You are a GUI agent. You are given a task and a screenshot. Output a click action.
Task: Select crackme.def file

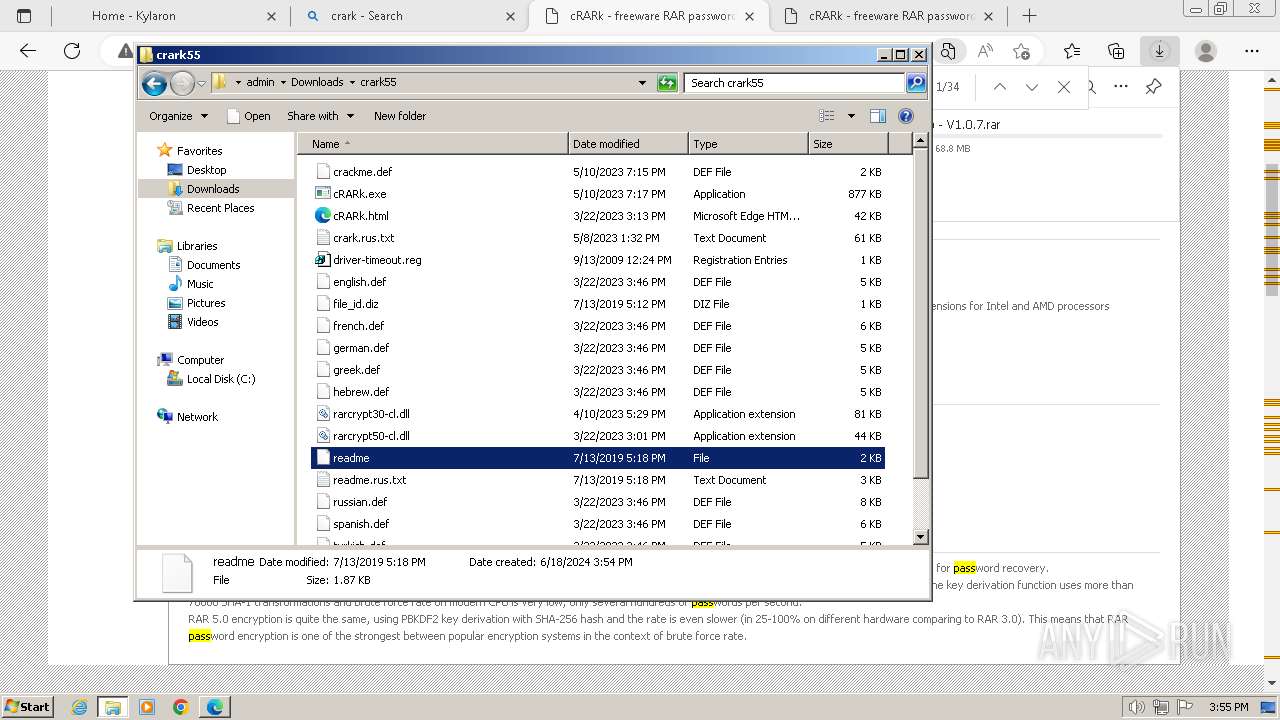point(598,172)
